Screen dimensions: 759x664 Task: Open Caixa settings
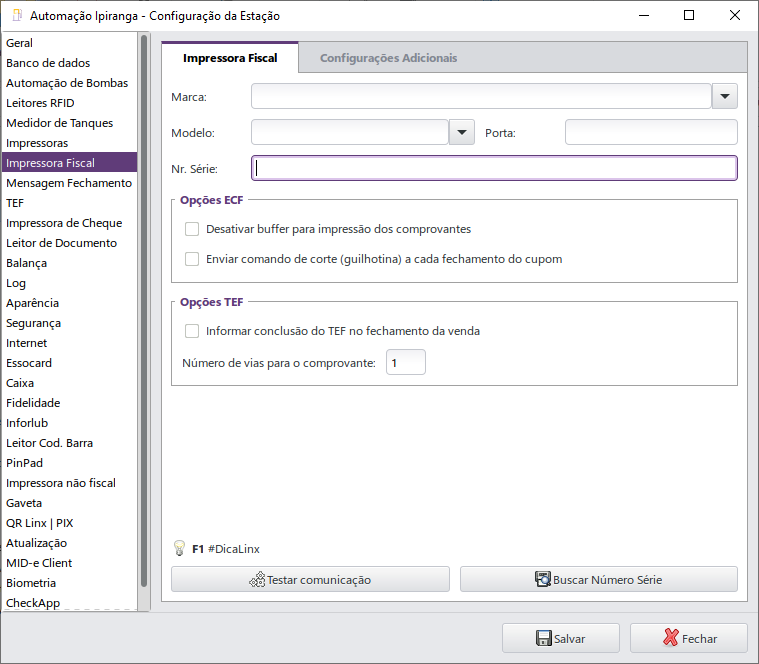[x=69, y=383]
